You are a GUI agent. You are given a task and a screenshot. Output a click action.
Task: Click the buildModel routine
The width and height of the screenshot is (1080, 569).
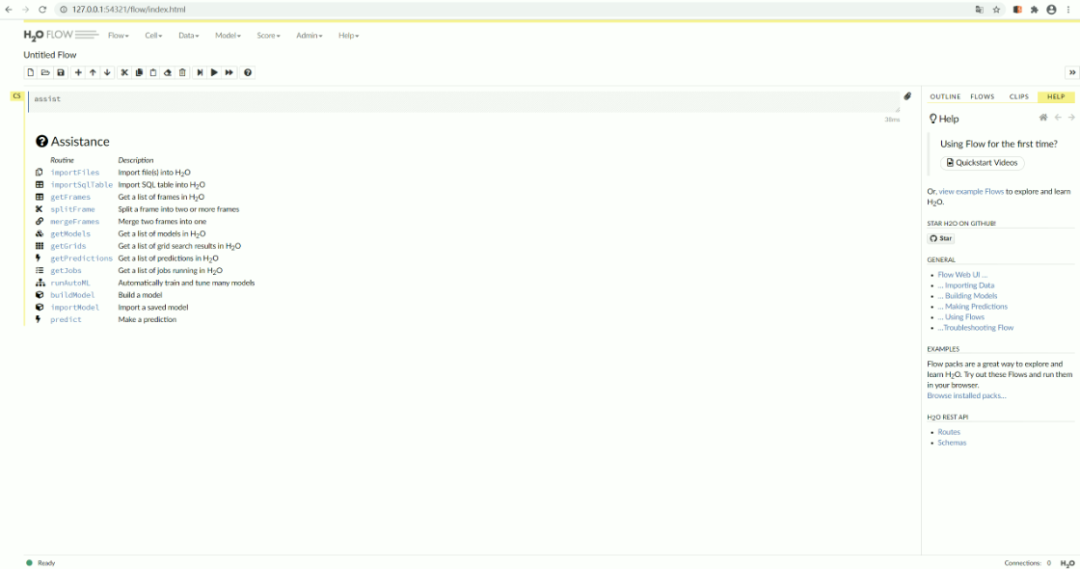(x=72, y=296)
